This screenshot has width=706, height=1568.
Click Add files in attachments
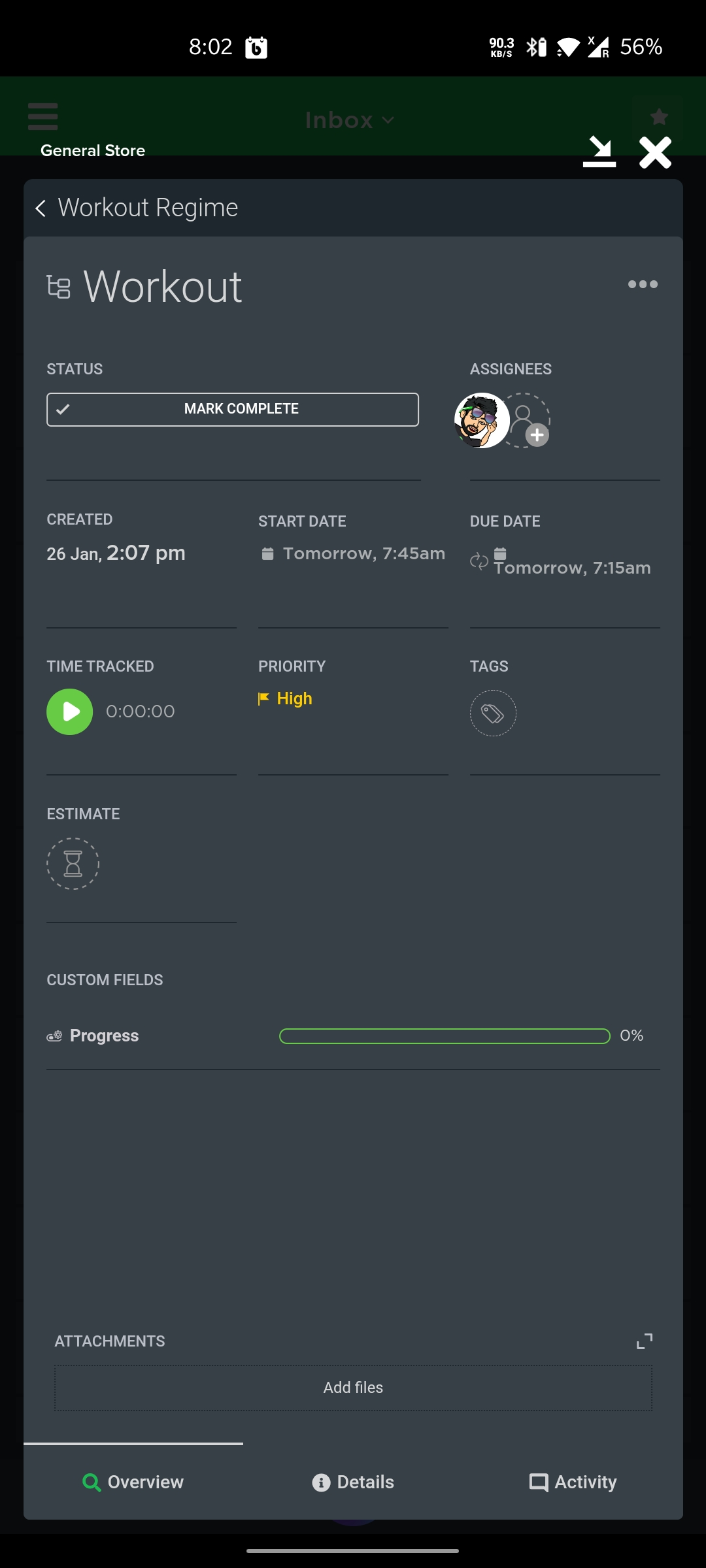click(353, 1388)
